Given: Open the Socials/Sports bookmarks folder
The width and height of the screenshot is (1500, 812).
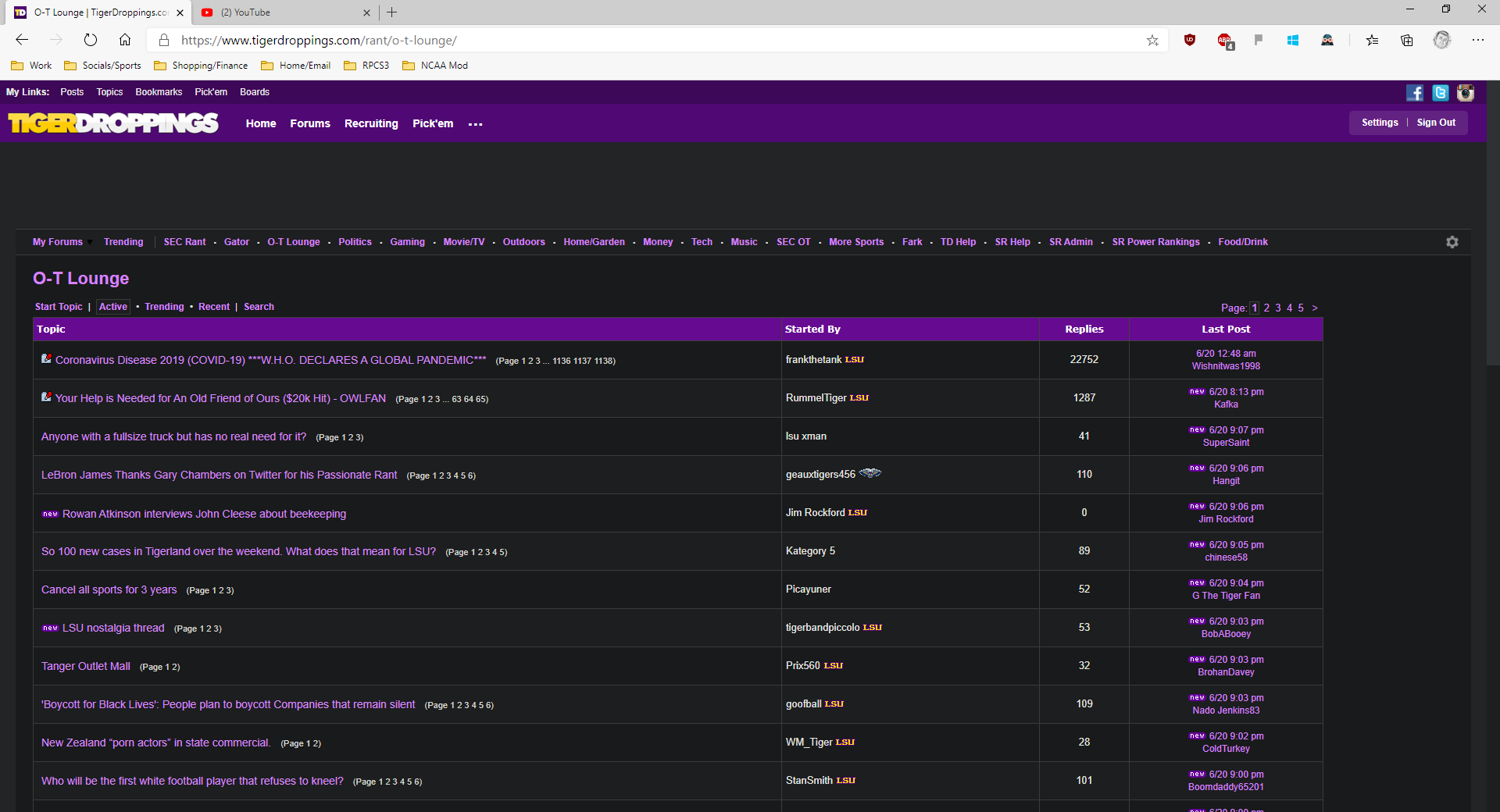Looking at the screenshot, I should 102,66.
